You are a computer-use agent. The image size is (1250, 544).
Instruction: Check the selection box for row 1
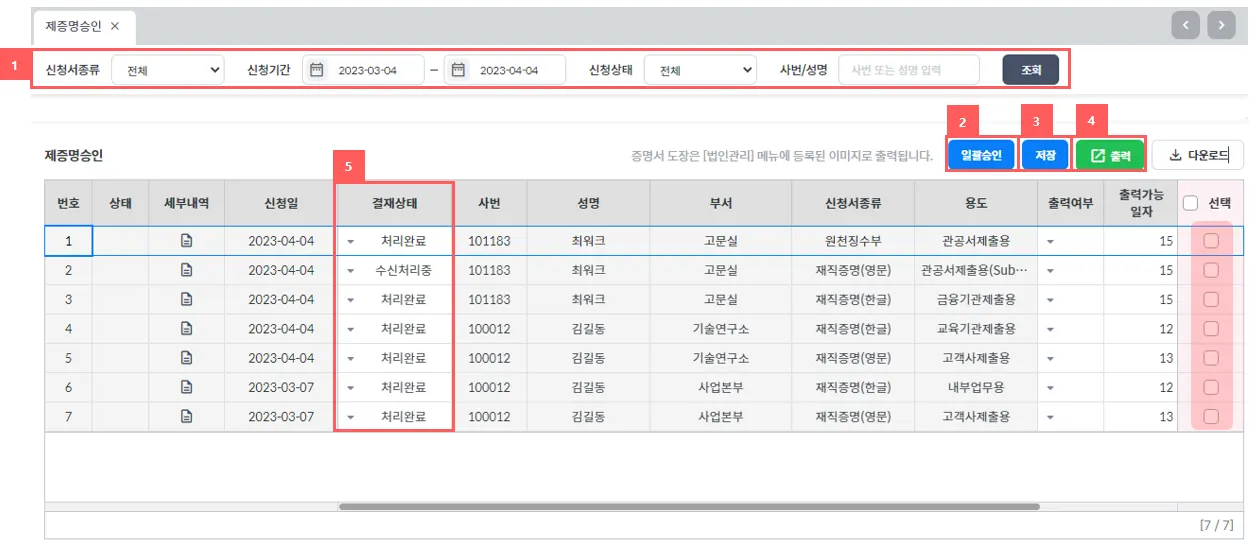coord(1211,241)
